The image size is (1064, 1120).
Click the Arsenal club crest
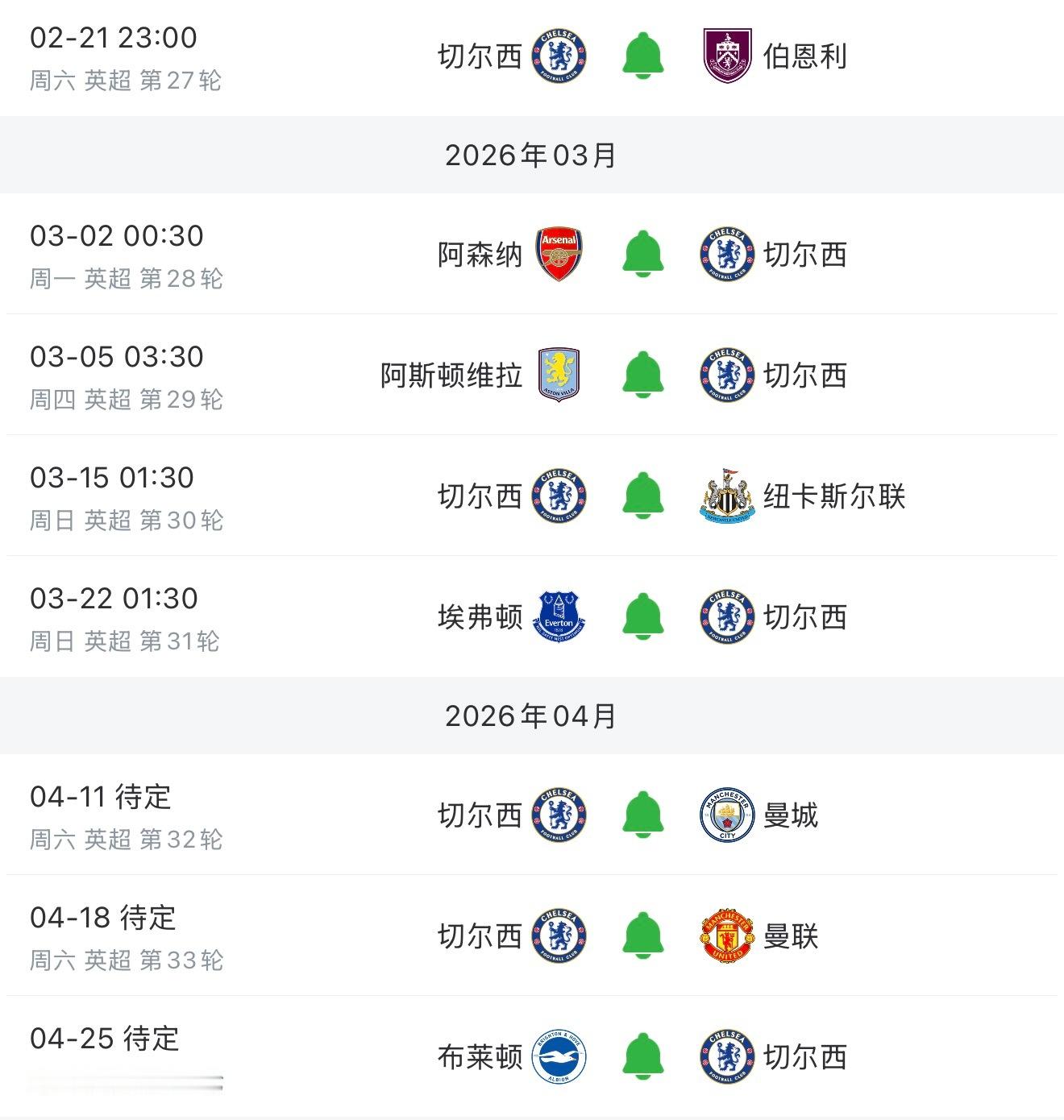click(x=559, y=255)
